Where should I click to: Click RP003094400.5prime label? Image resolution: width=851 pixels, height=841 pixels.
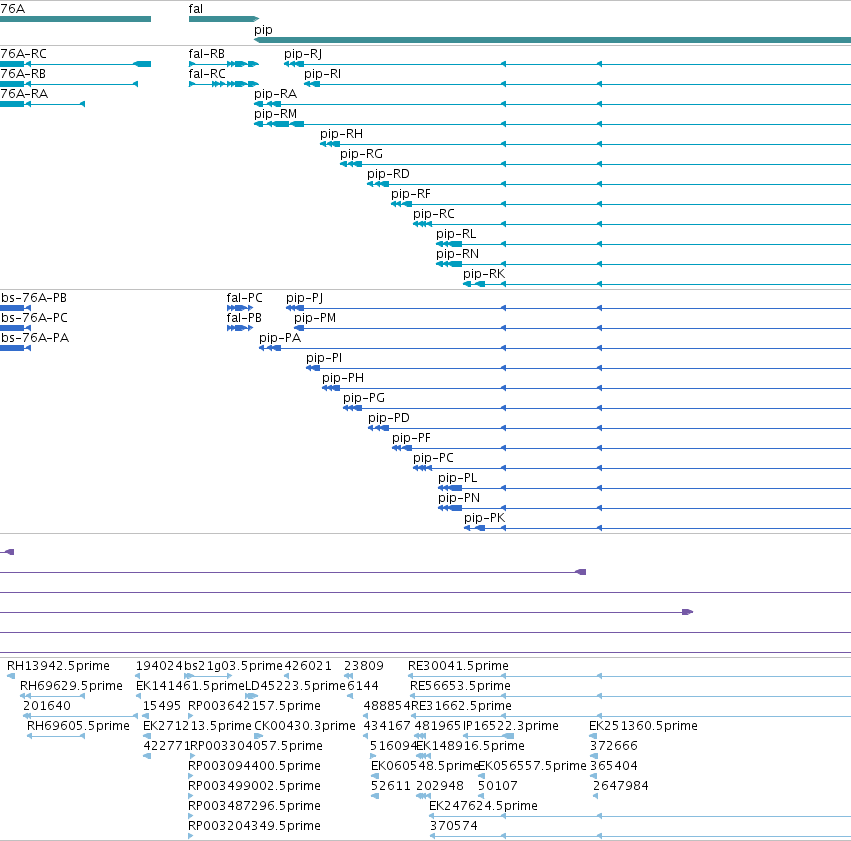tap(254, 766)
